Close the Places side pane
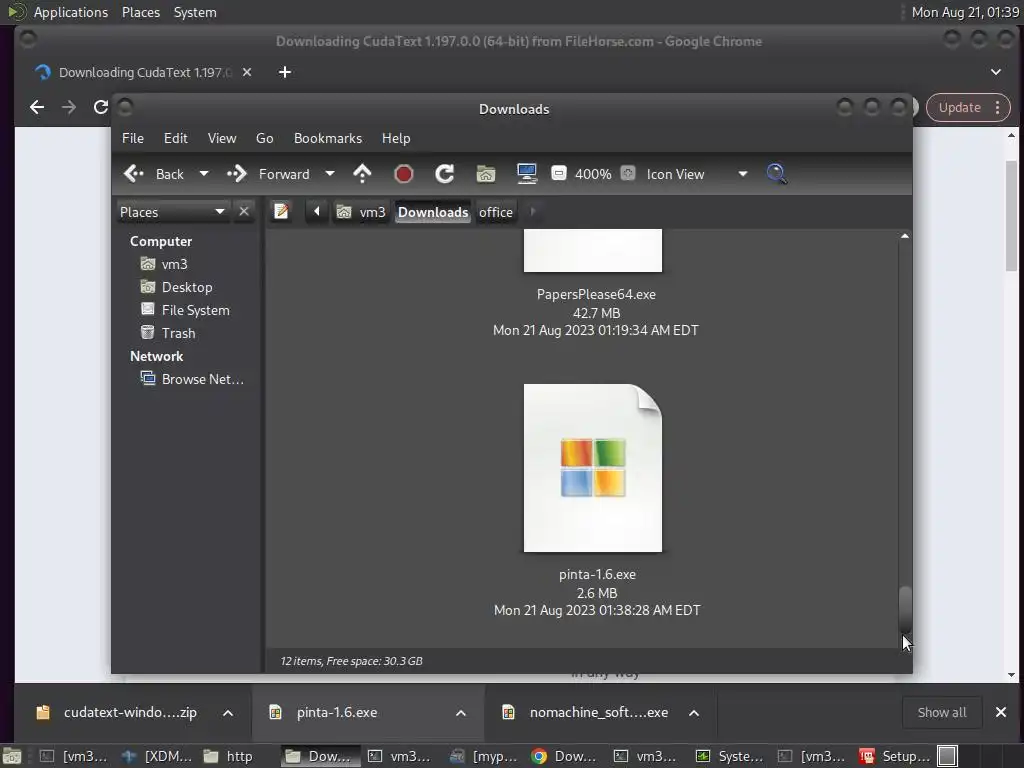 point(244,212)
